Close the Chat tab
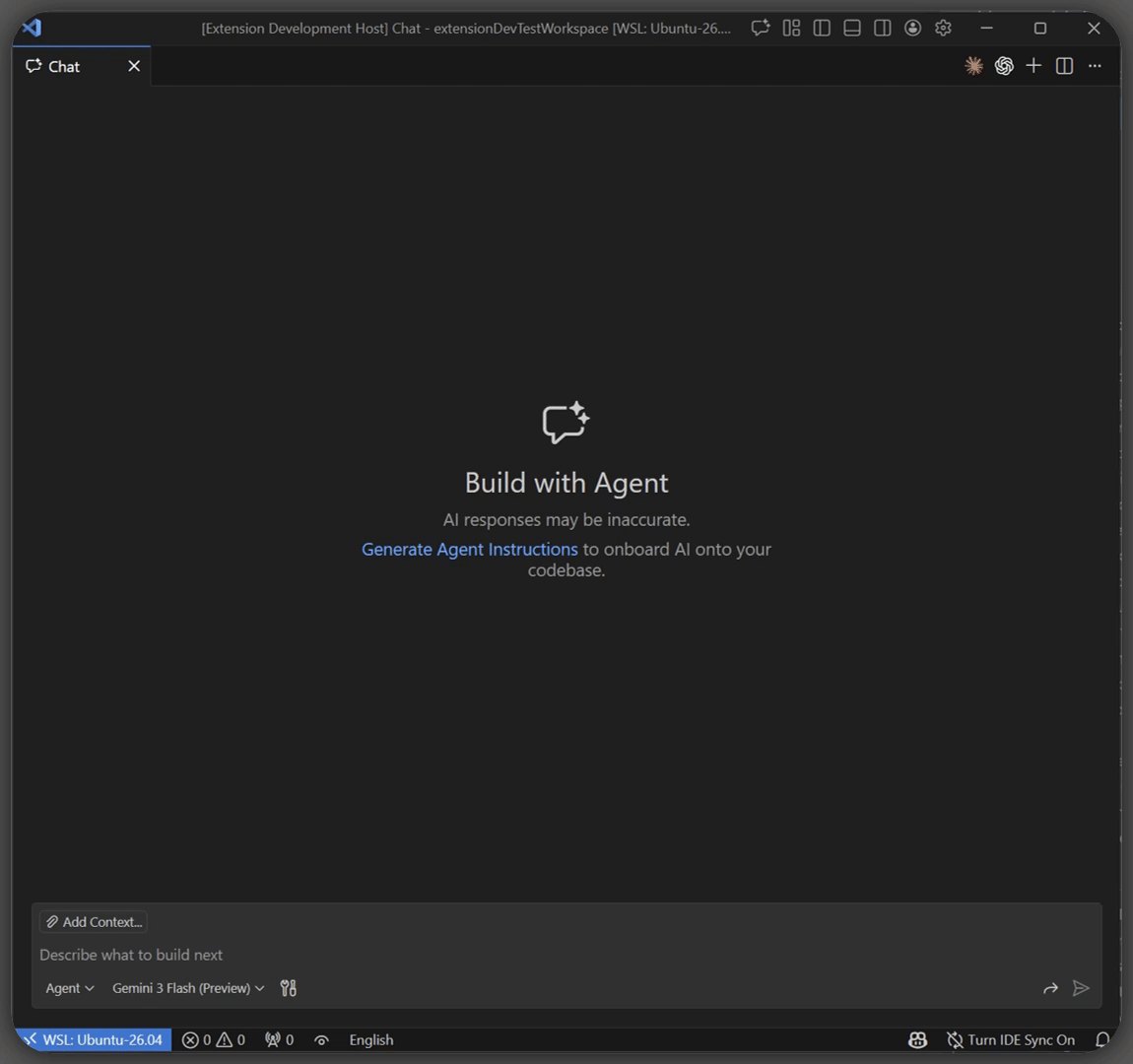1133x1064 pixels. pyautogui.click(x=134, y=66)
